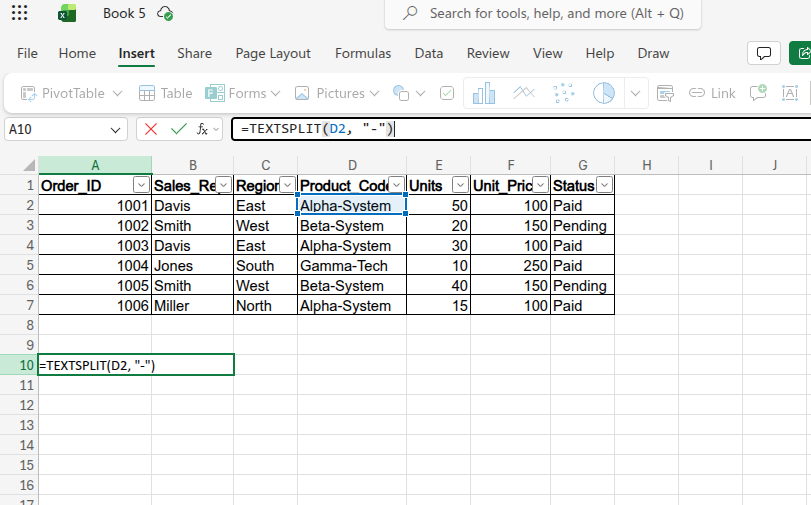The width and height of the screenshot is (811, 505).
Task: Insert a column bar chart
Action: click(484, 93)
